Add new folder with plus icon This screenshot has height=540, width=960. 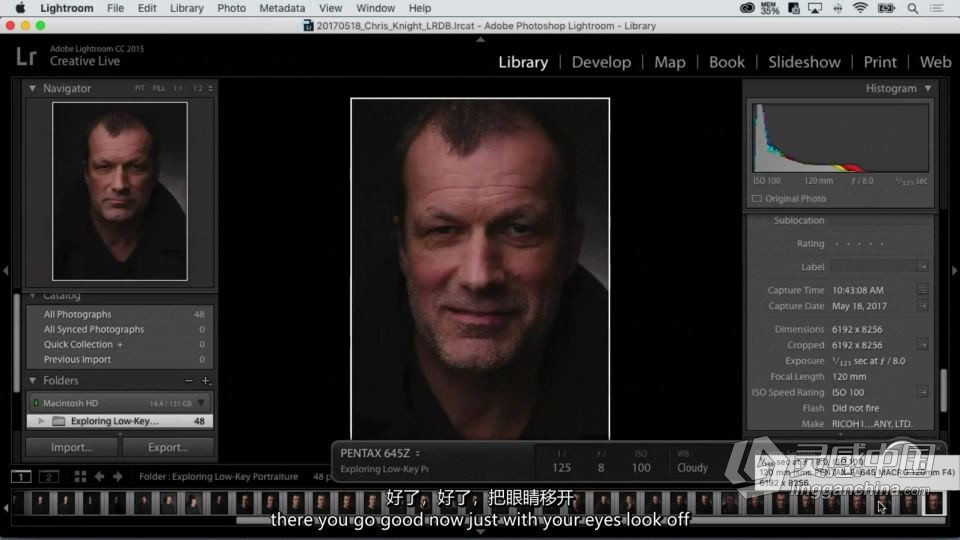coord(206,380)
